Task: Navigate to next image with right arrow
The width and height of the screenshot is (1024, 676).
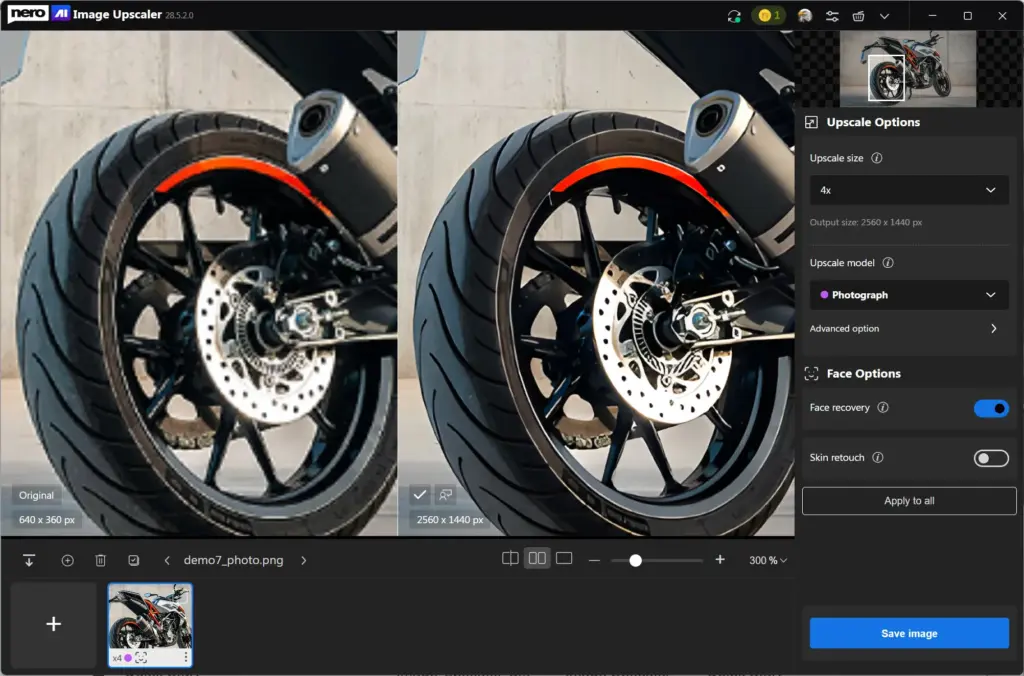Action: [x=304, y=560]
